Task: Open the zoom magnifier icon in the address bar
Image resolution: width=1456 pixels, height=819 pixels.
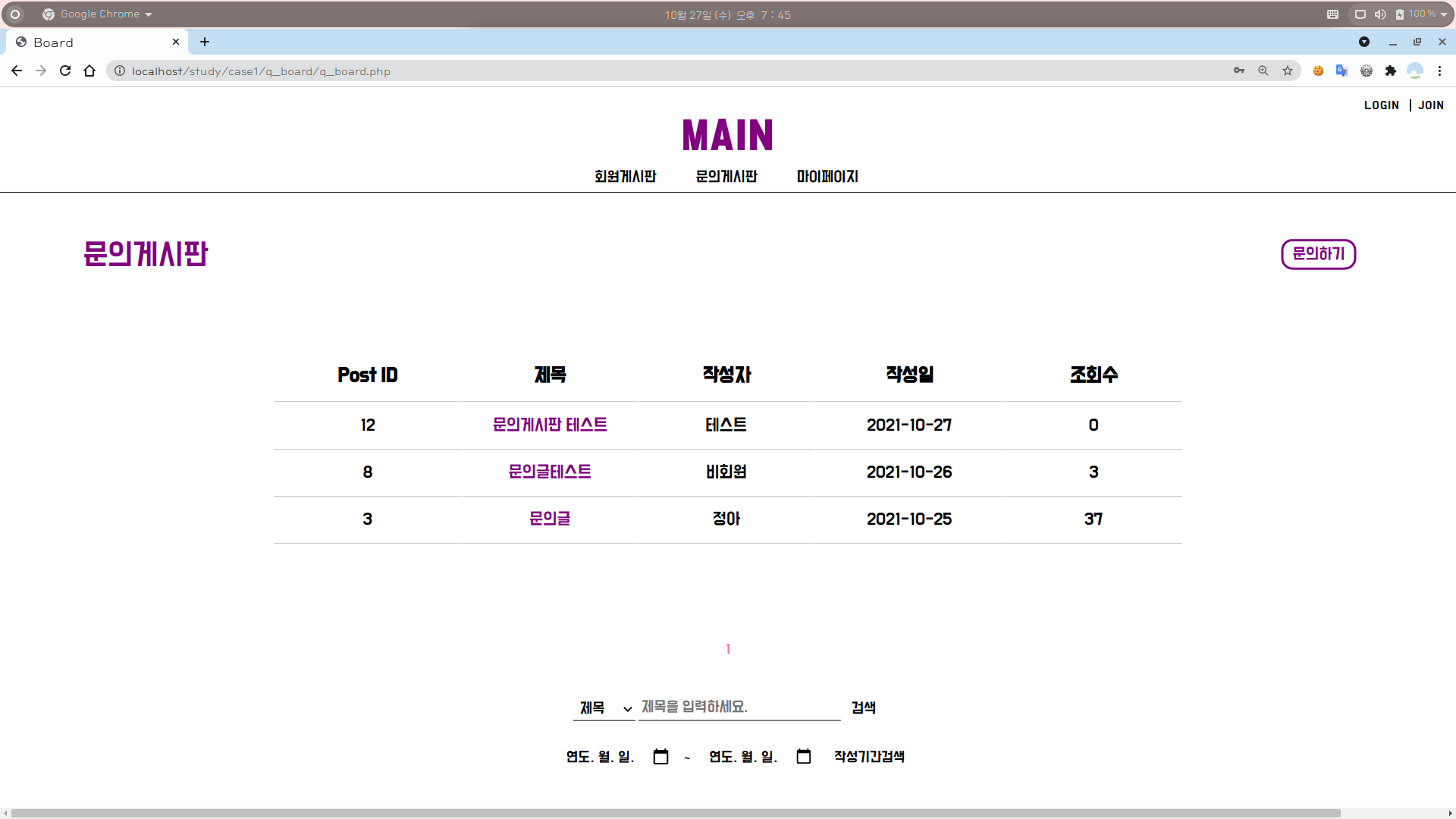Action: (x=1263, y=71)
